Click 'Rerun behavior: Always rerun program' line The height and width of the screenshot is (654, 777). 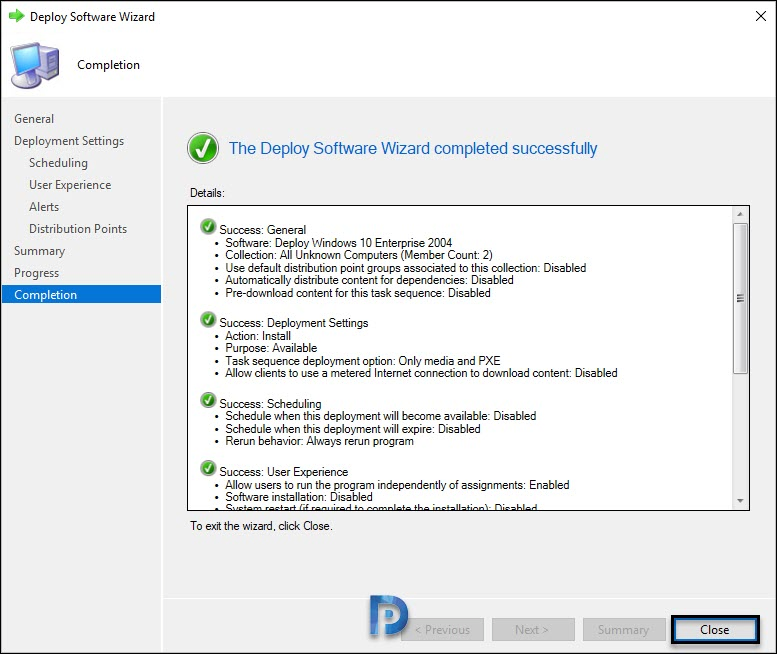[x=319, y=441]
